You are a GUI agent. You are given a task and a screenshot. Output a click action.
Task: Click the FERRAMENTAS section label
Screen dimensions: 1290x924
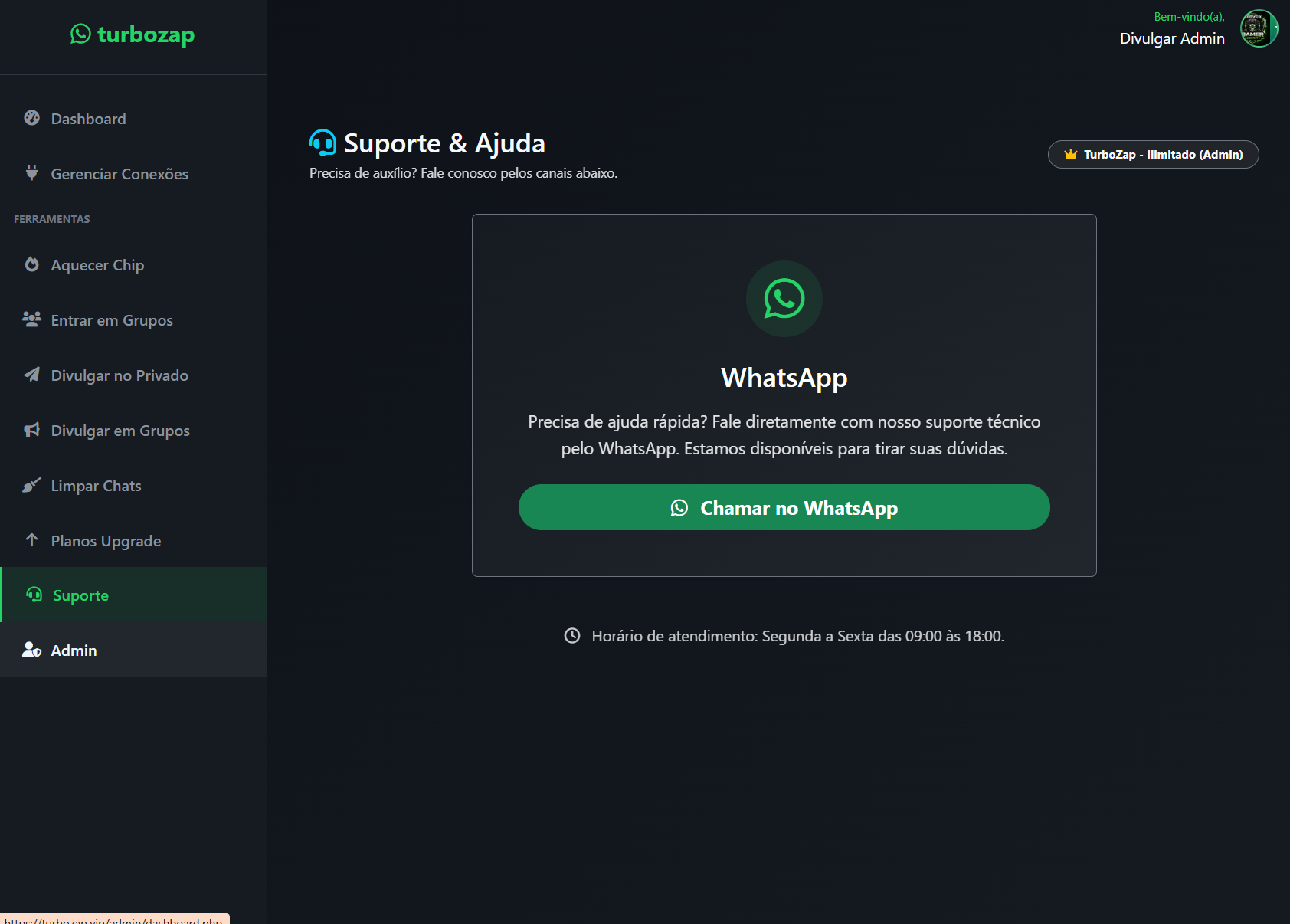pyautogui.click(x=52, y=219)
